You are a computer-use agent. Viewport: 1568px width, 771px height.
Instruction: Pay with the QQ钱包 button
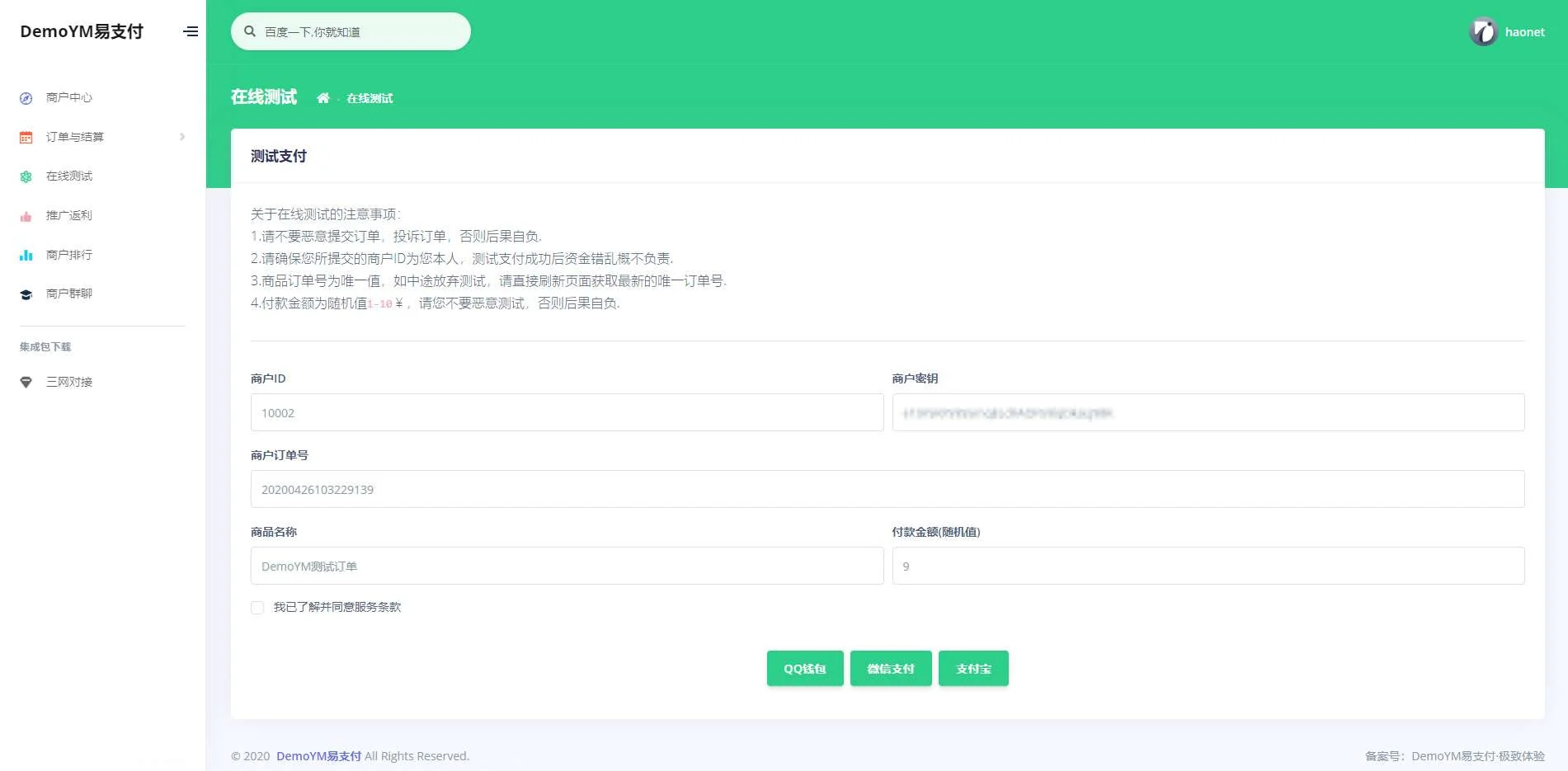[804, 669]
